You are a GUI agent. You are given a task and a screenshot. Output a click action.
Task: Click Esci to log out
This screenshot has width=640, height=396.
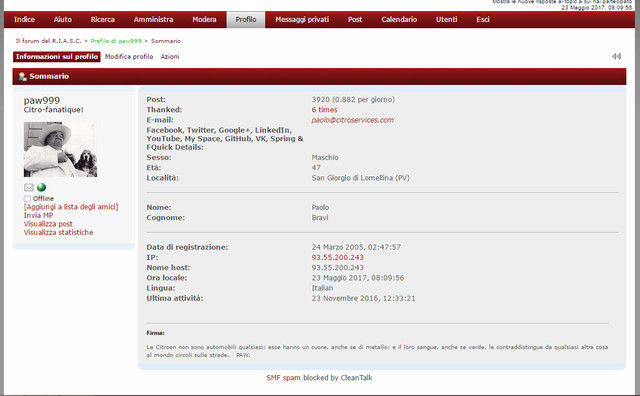click(482, 20)
